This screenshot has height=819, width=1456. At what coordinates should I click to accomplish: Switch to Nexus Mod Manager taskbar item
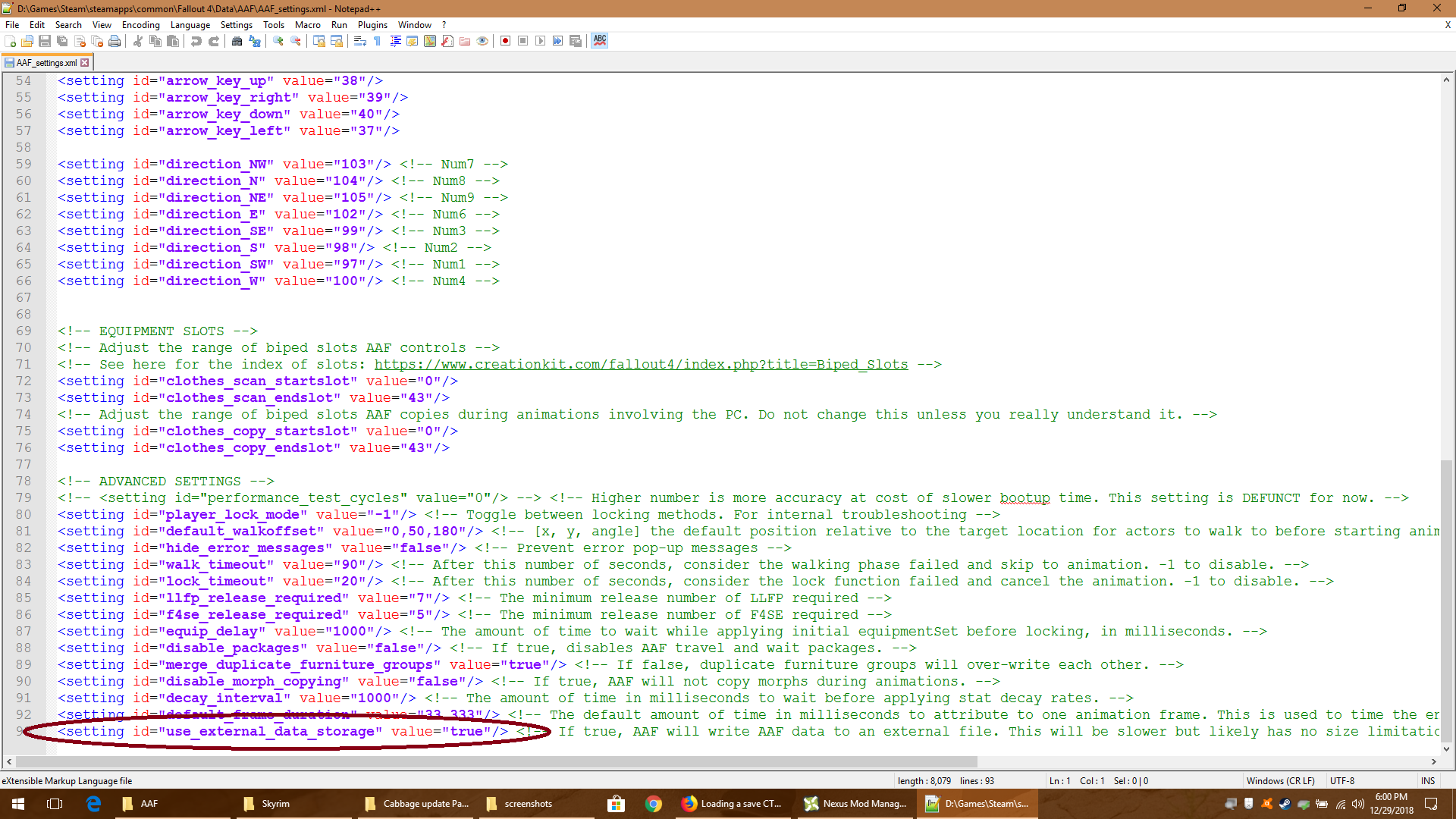855,804
